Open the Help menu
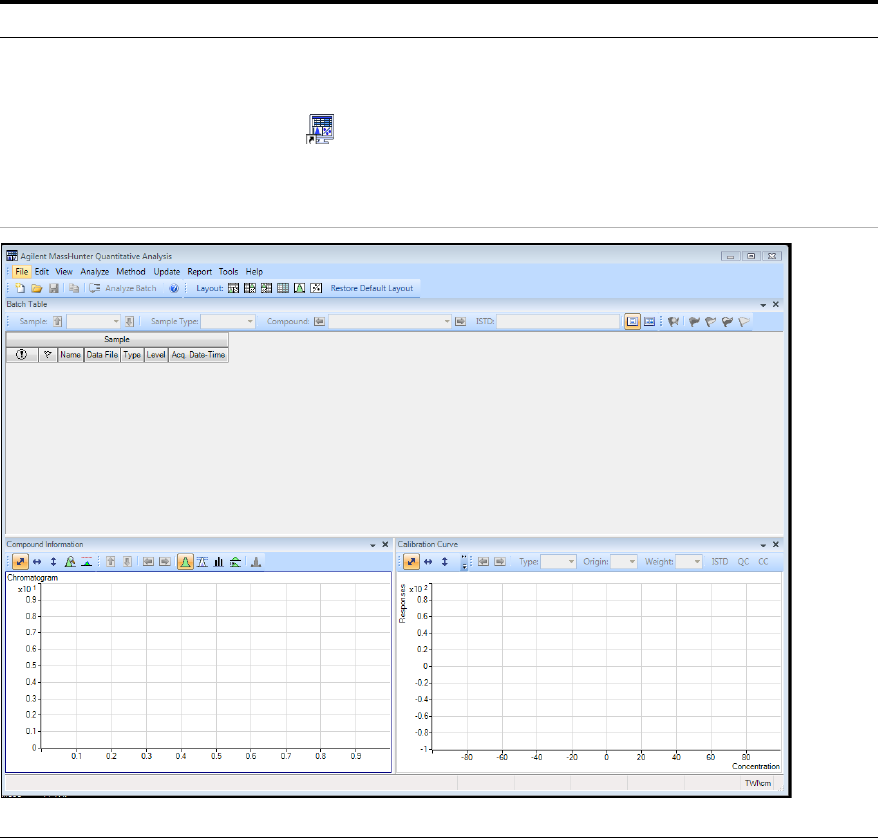Image resolution: width=878 pixels, height=838 pixels. point(254,271)
